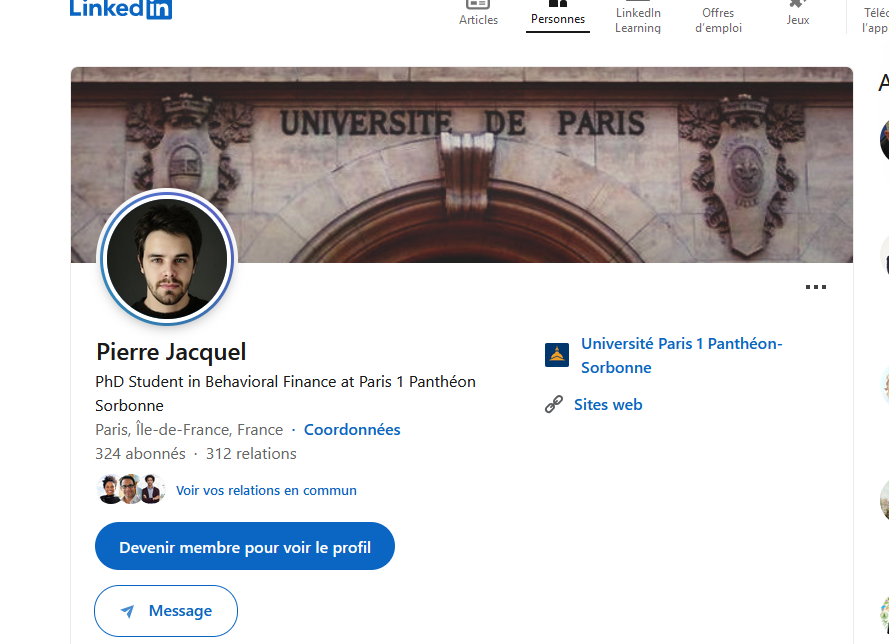889x644 pixels.
Task: Click the text 324 abonnés
Action: point(140,454)
